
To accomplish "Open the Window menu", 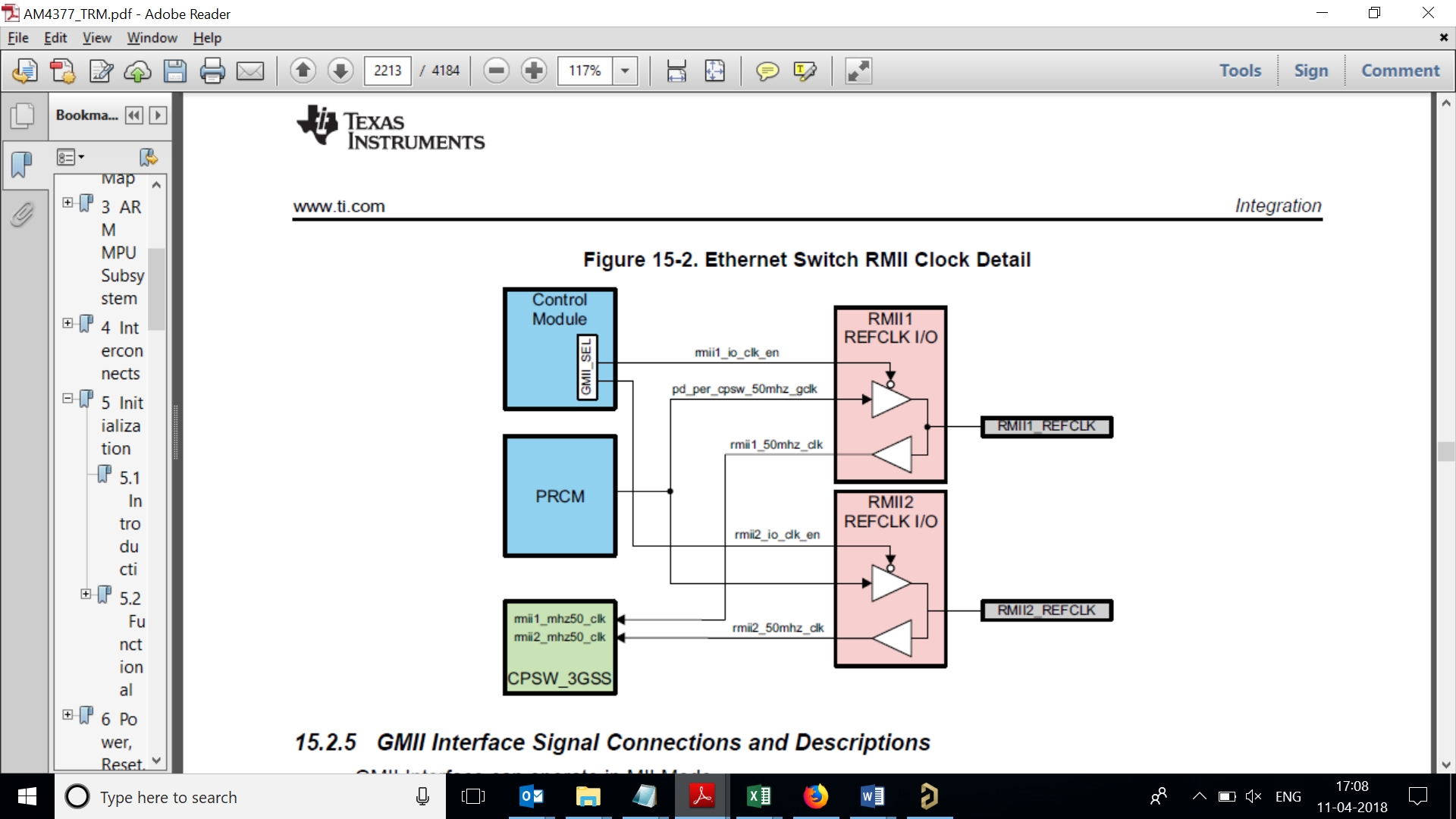I will coord(152,38).
